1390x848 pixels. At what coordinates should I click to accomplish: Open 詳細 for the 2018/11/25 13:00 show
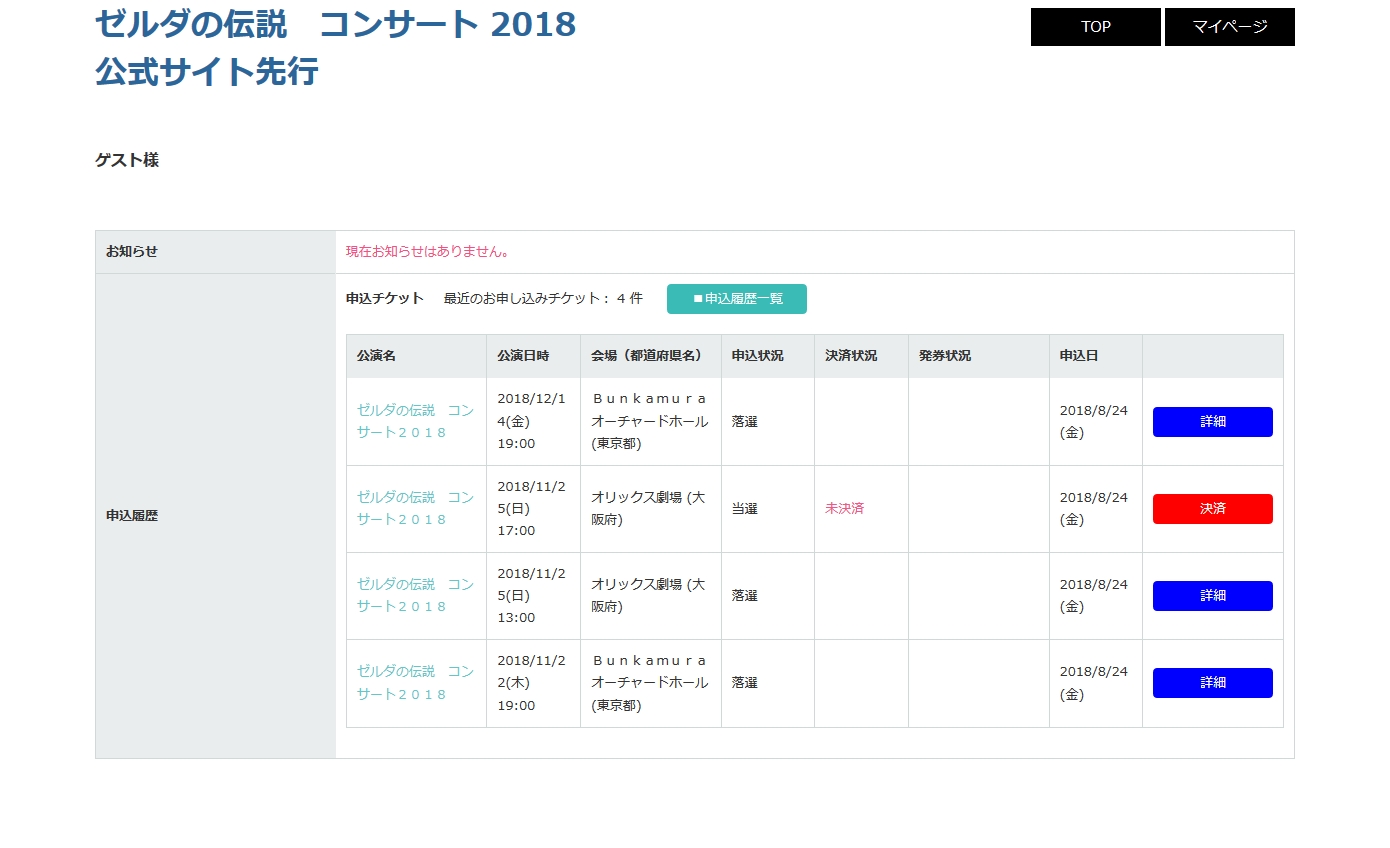tap(1212, 596)
